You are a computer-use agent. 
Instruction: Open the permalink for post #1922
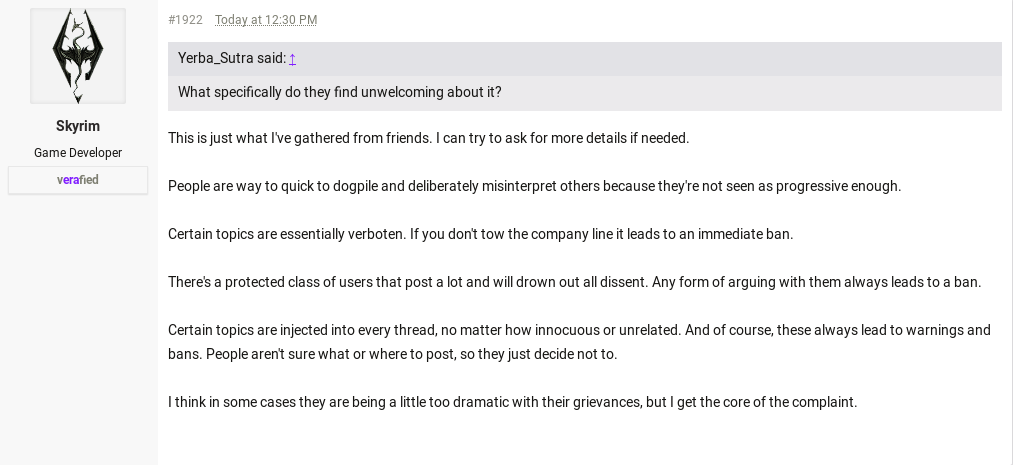pos(185,19)
